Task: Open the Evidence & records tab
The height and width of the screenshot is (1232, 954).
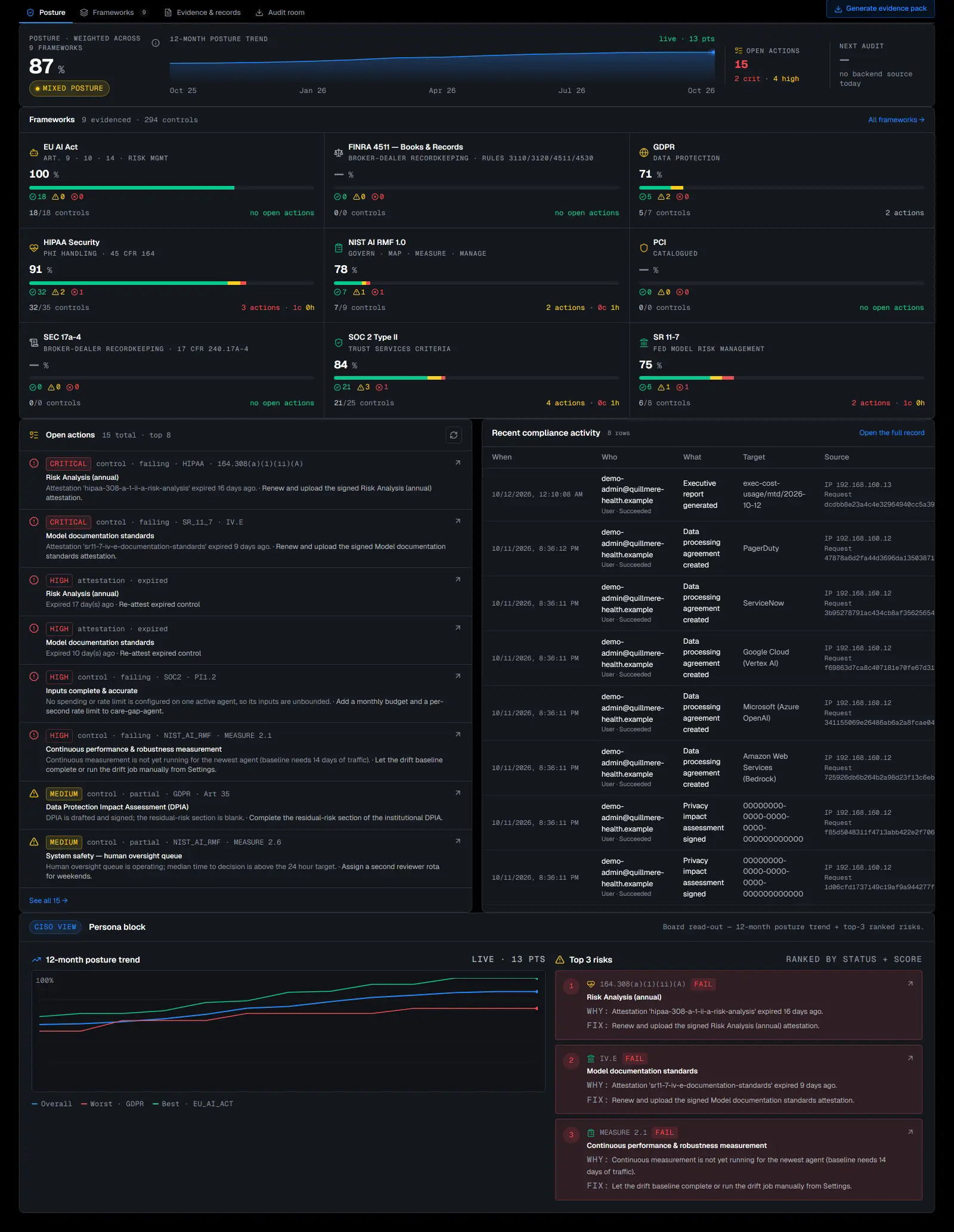Action: (x=203, y=13)
